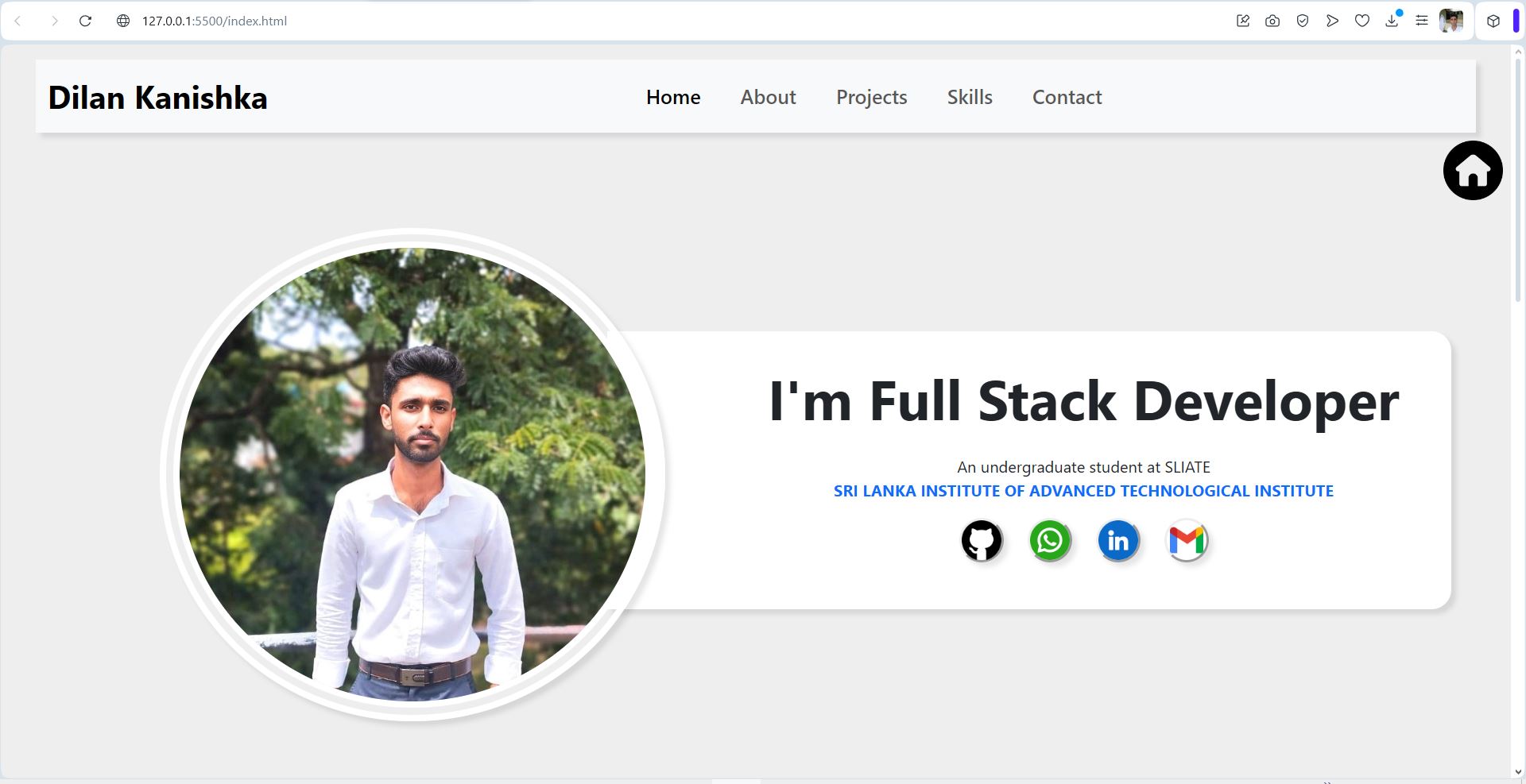Click the scrollbar down arrow
Viewport: 1526px width, 784px height.
point(1518,771)
